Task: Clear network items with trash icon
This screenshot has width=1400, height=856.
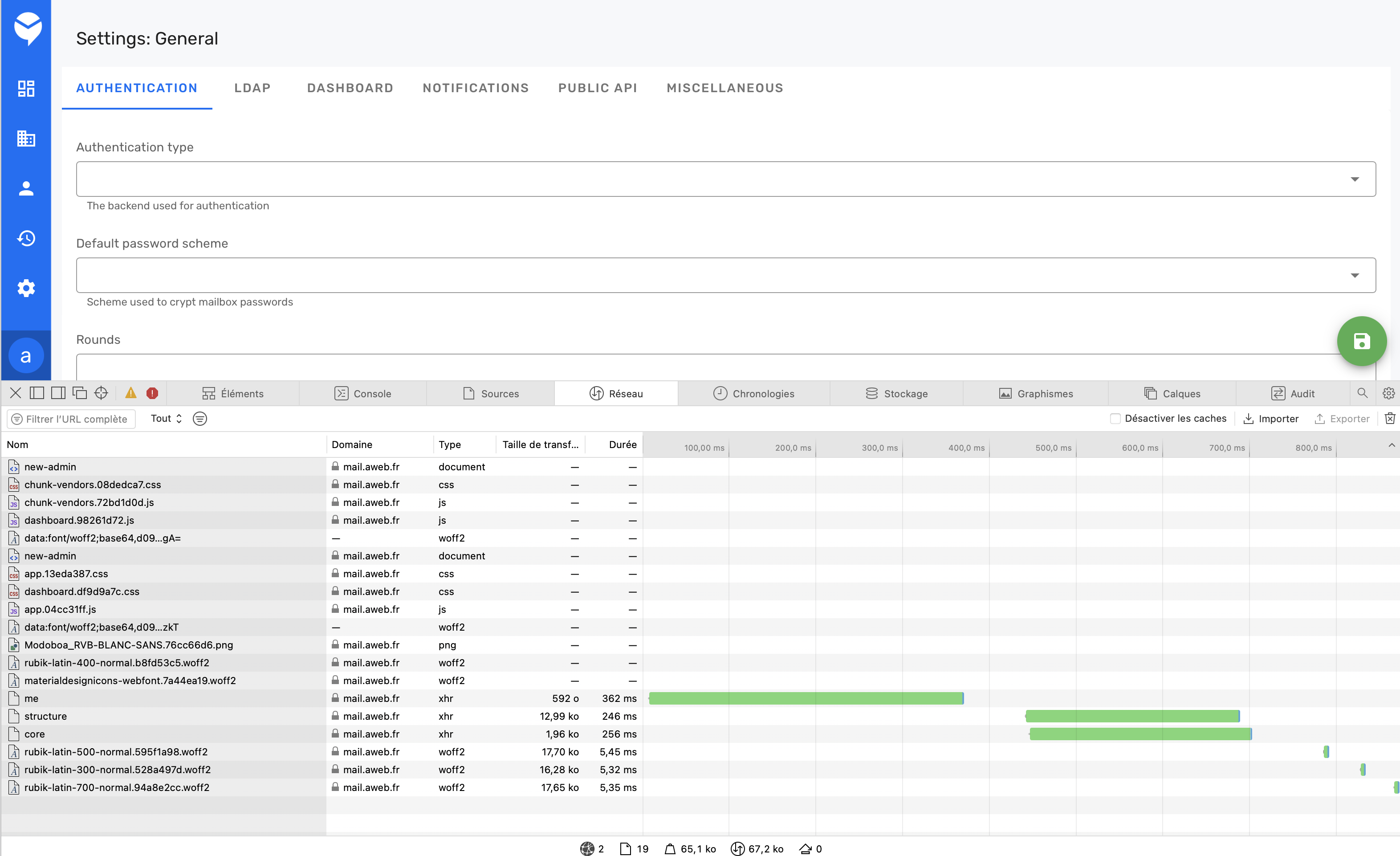Action: [x=1390, y=418]
